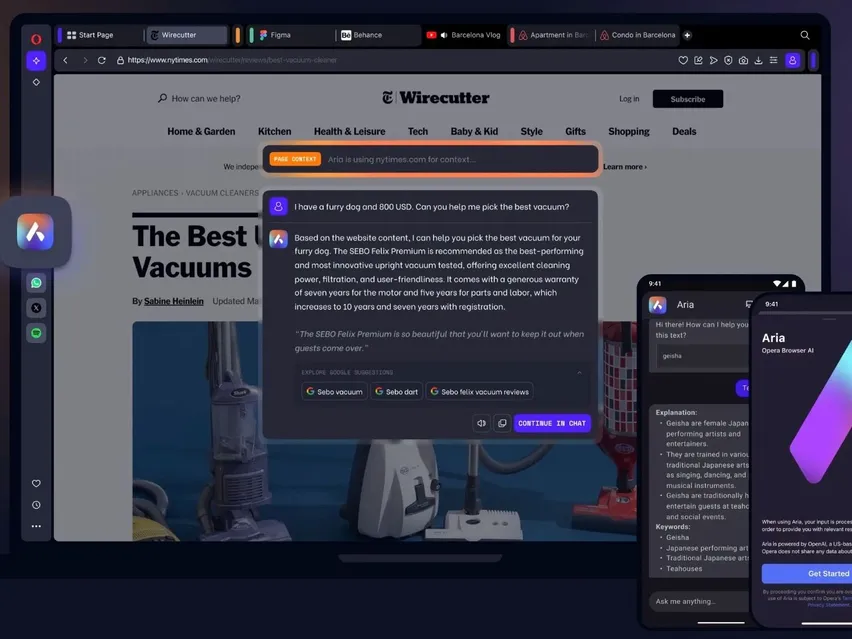Collapse the red tab island handle
The width and height of the screenshot is (852, 639).
(512, 35)
